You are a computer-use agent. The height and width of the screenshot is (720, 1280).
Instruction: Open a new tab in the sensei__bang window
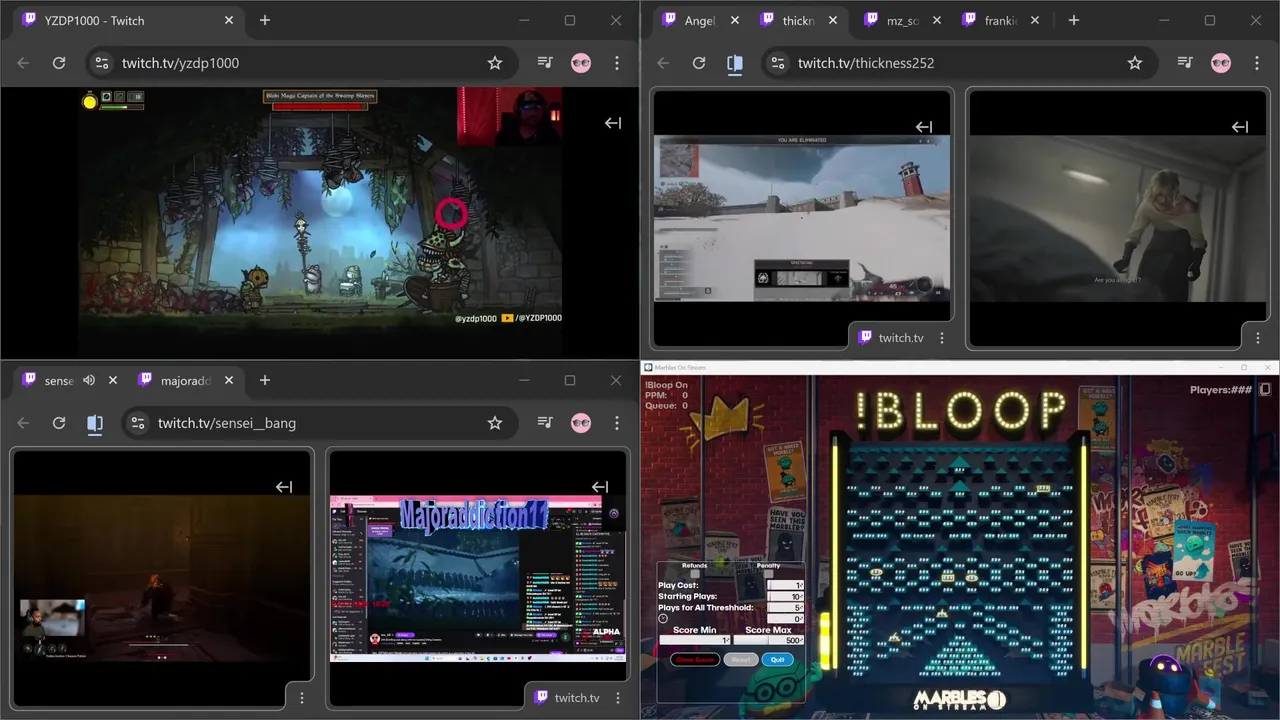(x=265, y=380)
